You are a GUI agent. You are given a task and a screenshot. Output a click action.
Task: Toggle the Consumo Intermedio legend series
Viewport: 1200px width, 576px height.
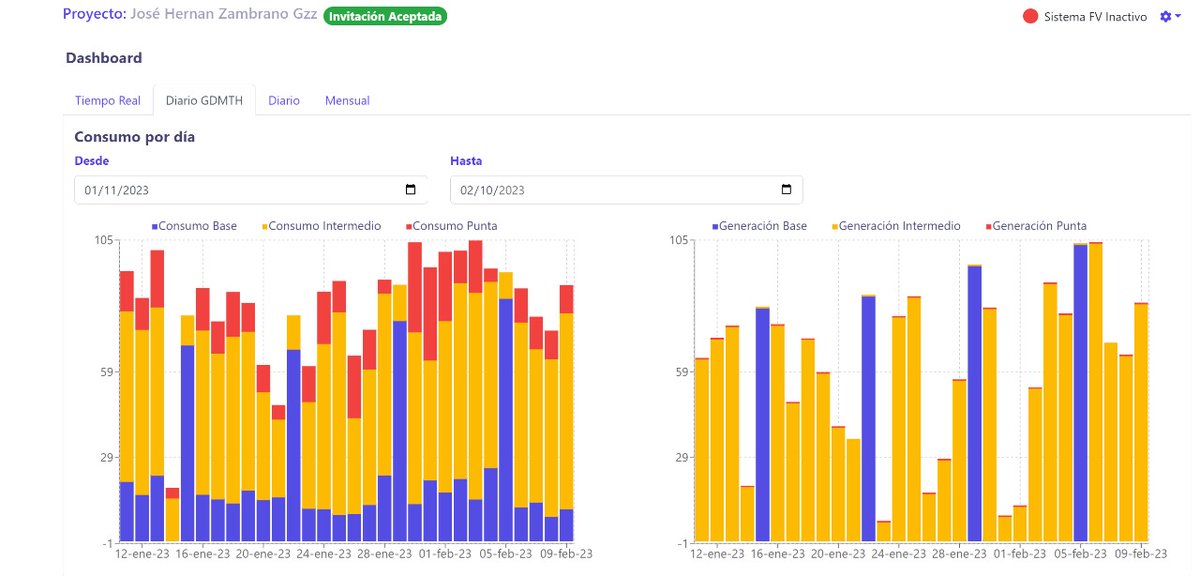(x=321, y=226)
